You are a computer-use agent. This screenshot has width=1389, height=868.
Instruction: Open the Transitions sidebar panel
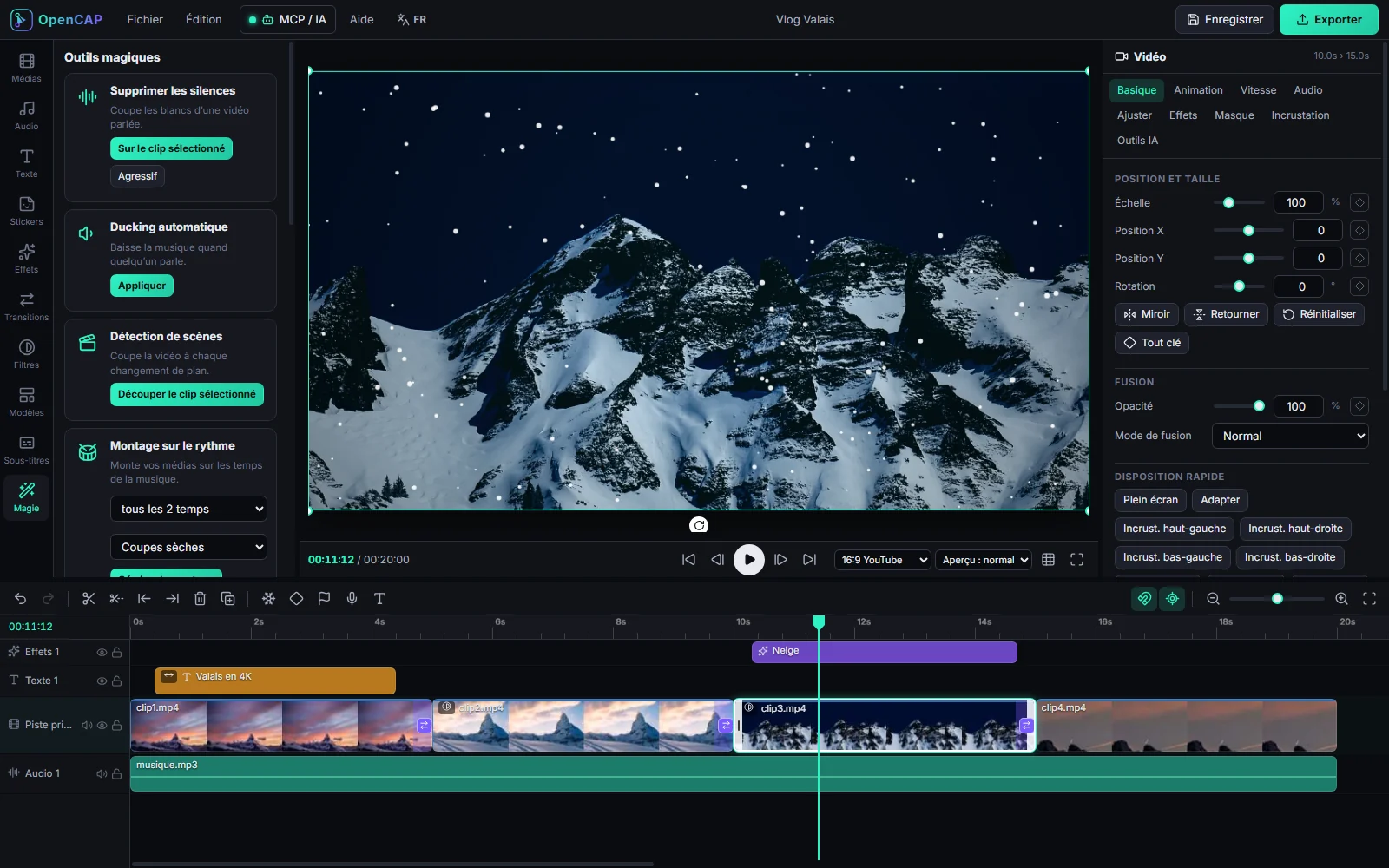click(x=26, y=306)
